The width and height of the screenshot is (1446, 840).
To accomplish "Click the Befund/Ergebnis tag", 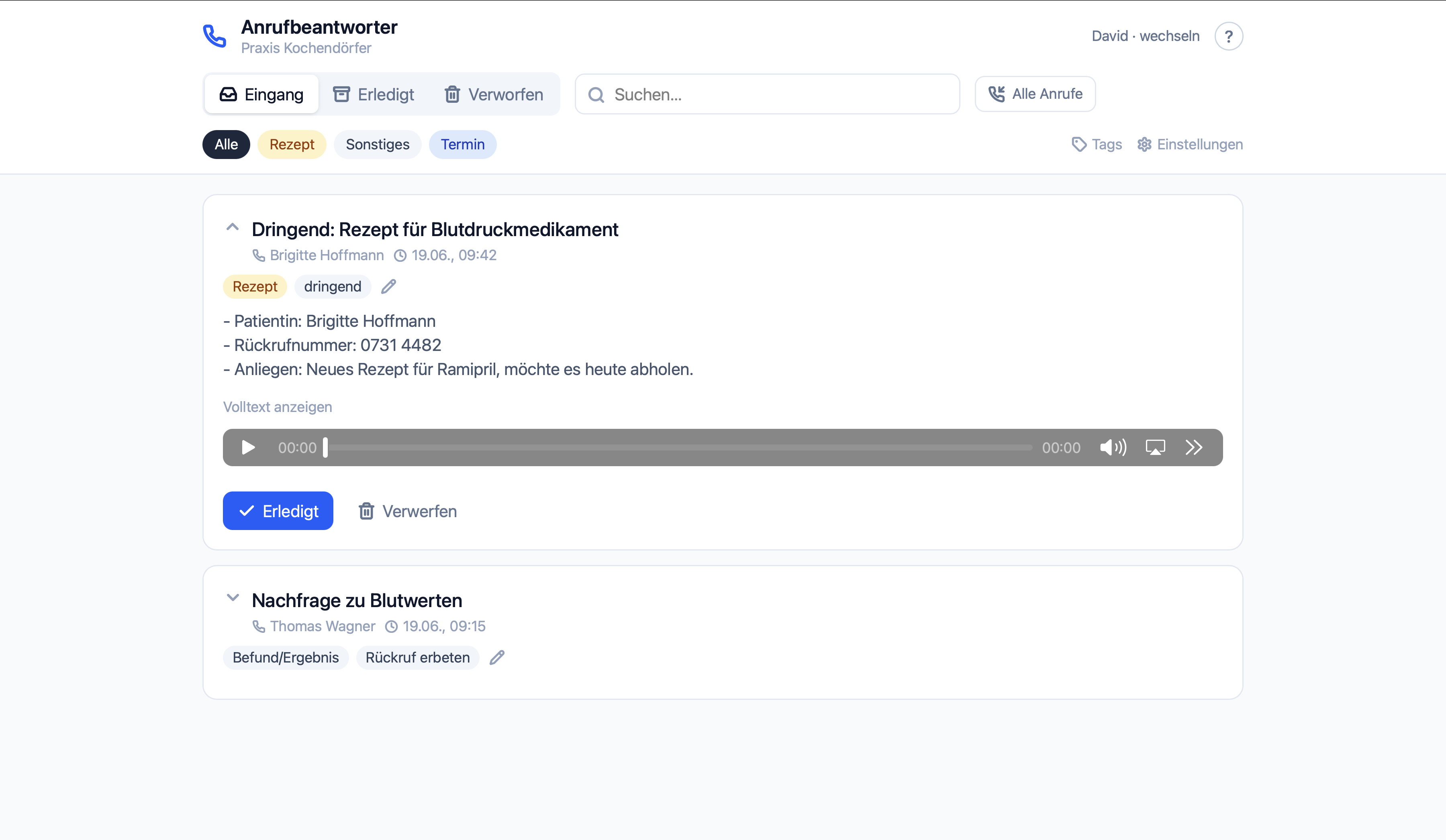I will click(x=286, y=658).
